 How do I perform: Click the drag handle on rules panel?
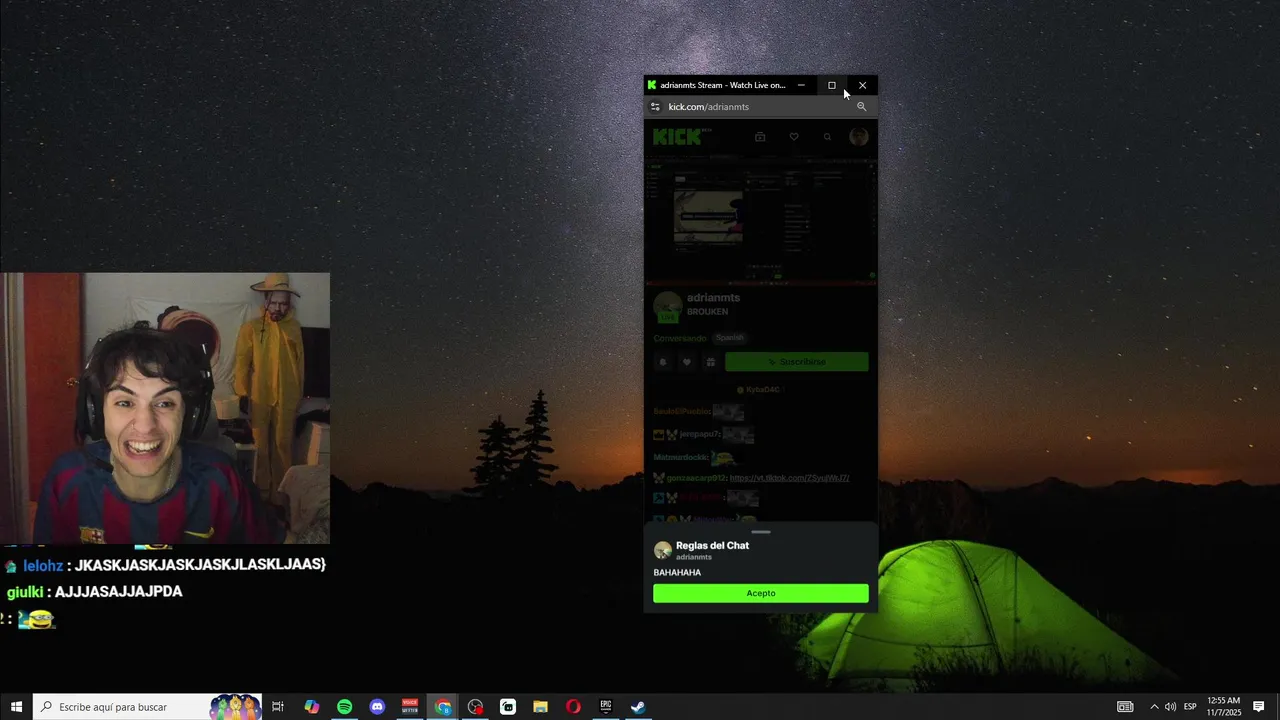[x=761, y=532]
